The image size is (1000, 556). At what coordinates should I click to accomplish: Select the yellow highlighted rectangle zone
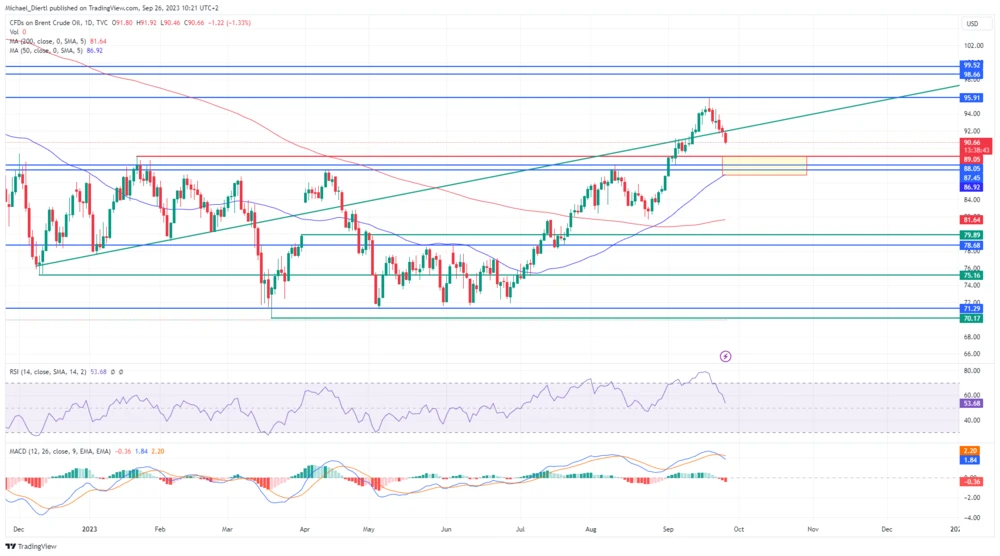[x=763, y=165]
